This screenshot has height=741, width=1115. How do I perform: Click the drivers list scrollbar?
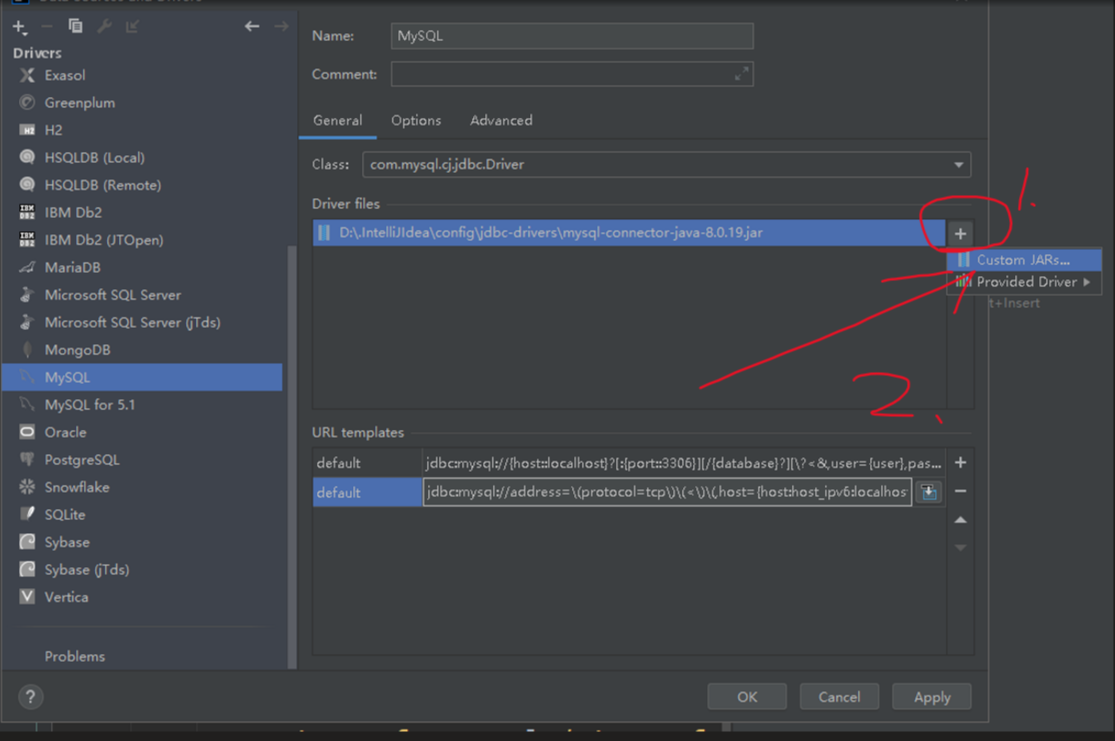point(292,455)
